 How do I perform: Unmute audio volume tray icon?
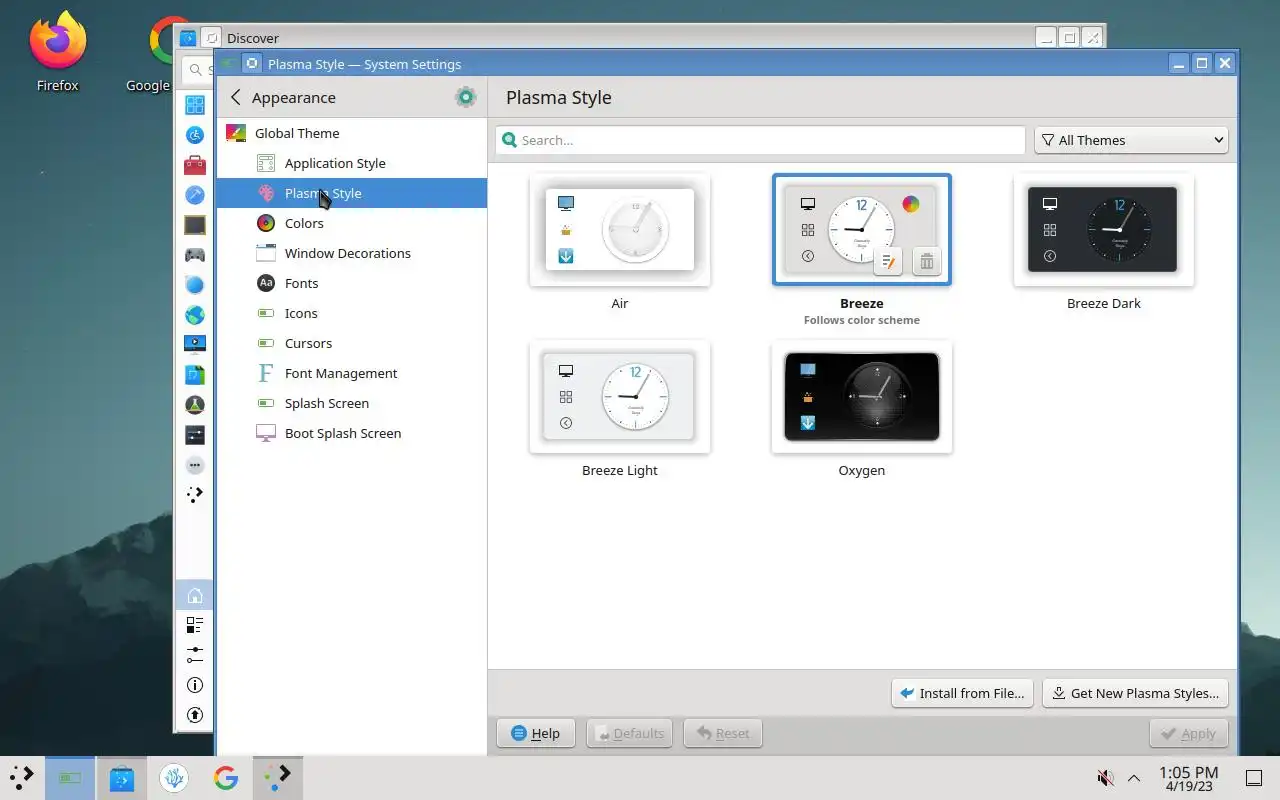point(1105,777)
